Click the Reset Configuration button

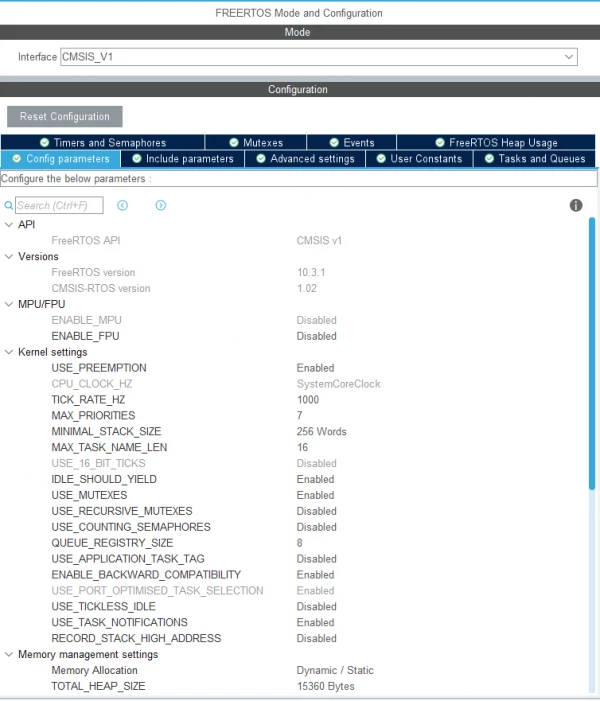tap(64, 116)
